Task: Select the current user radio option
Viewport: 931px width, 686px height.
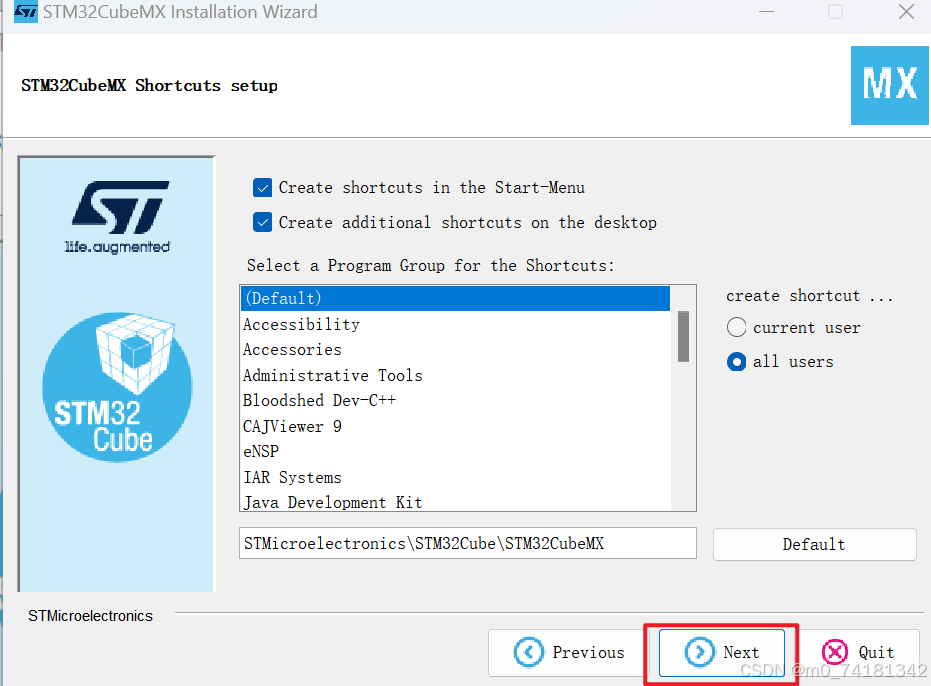Action: [736, 327]
